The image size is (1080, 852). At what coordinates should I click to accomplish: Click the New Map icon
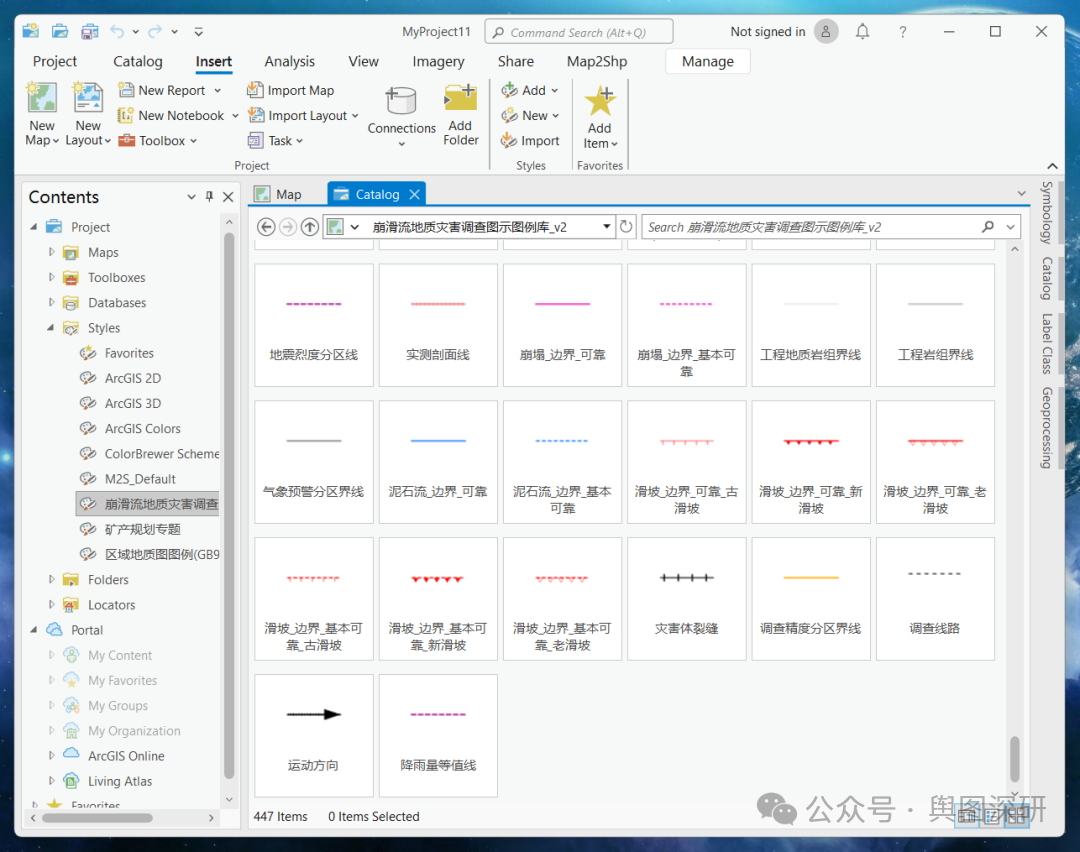[42, 98]
